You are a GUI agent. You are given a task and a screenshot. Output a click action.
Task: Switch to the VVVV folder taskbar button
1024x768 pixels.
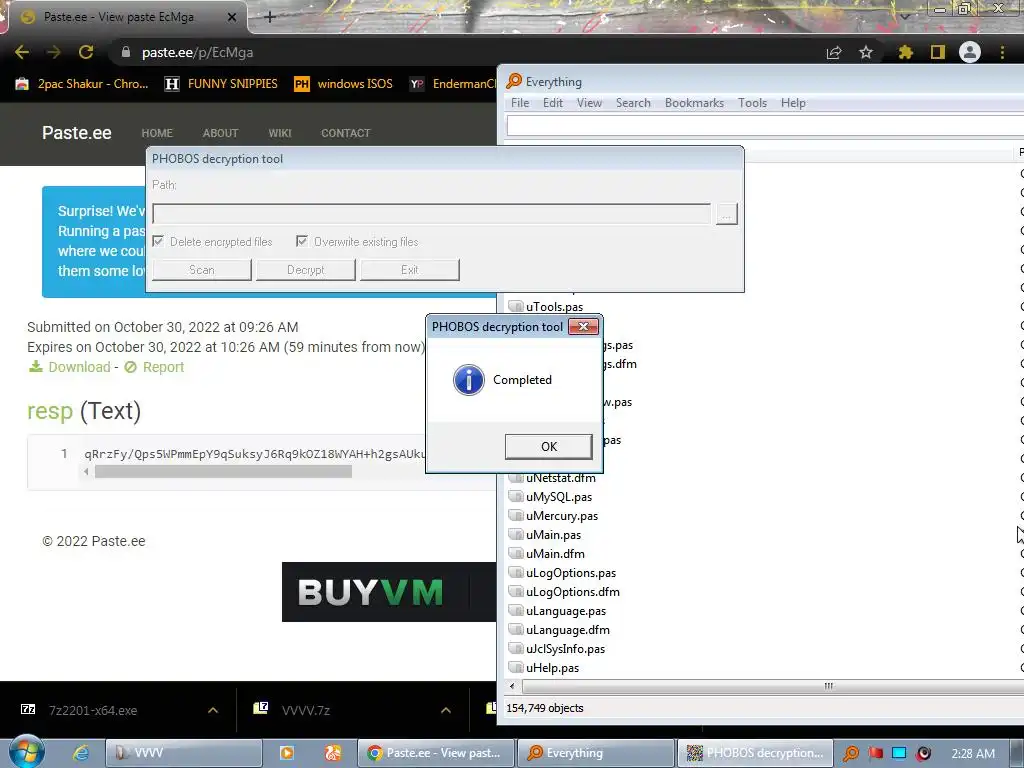184,753
